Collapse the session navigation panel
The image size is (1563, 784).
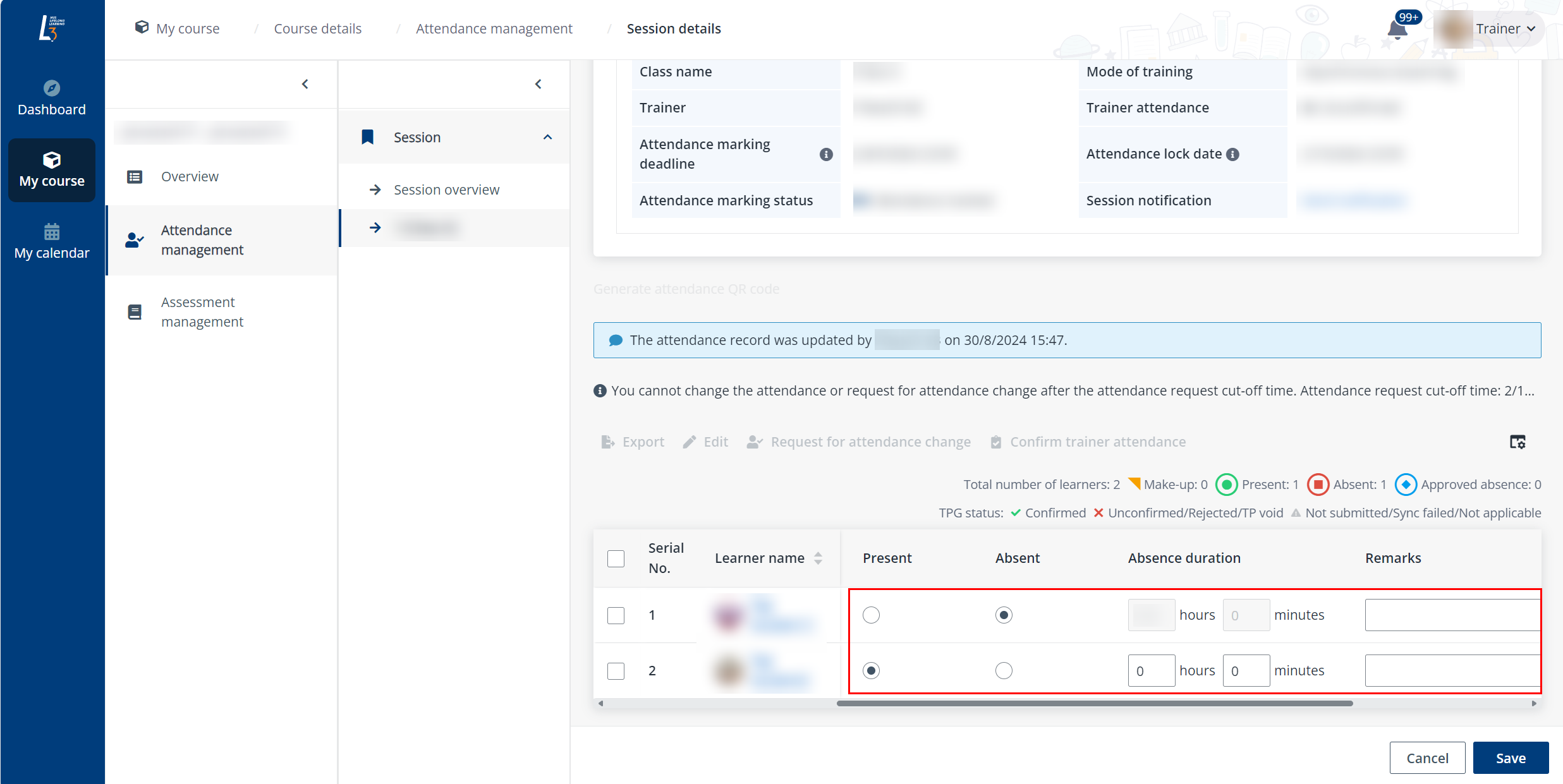[538, 84]
